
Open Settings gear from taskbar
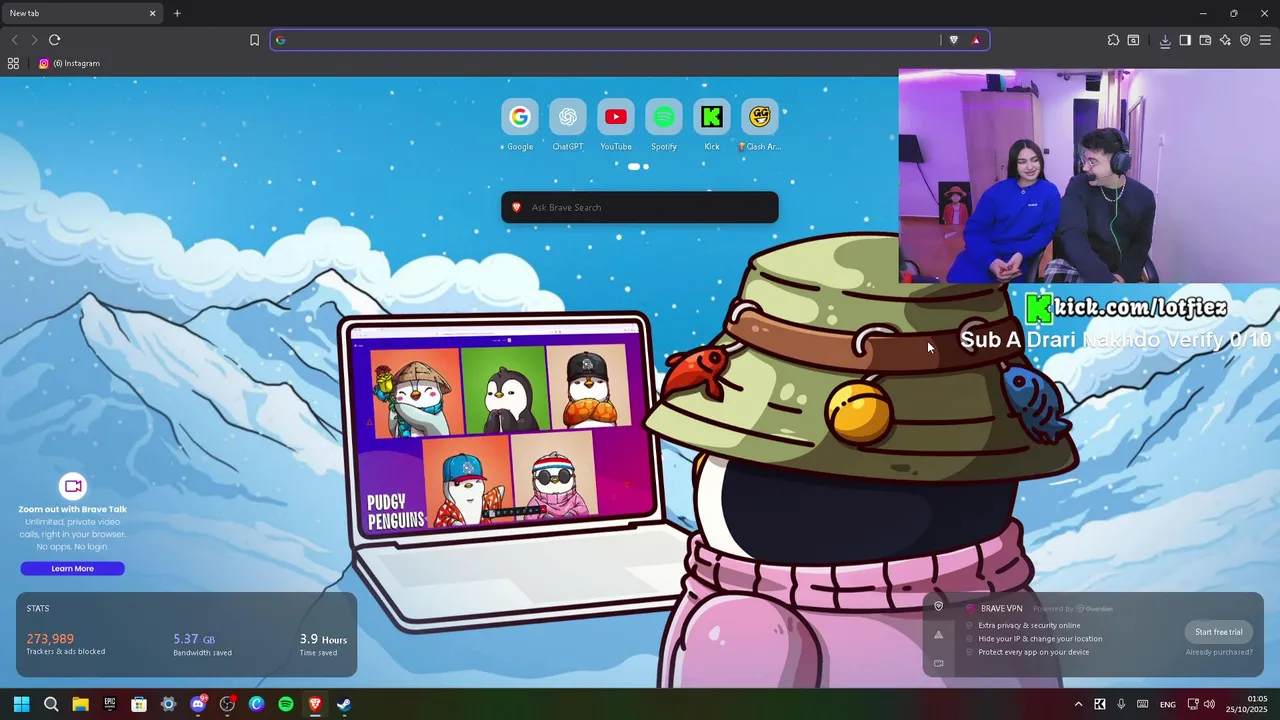coord(168,704)
